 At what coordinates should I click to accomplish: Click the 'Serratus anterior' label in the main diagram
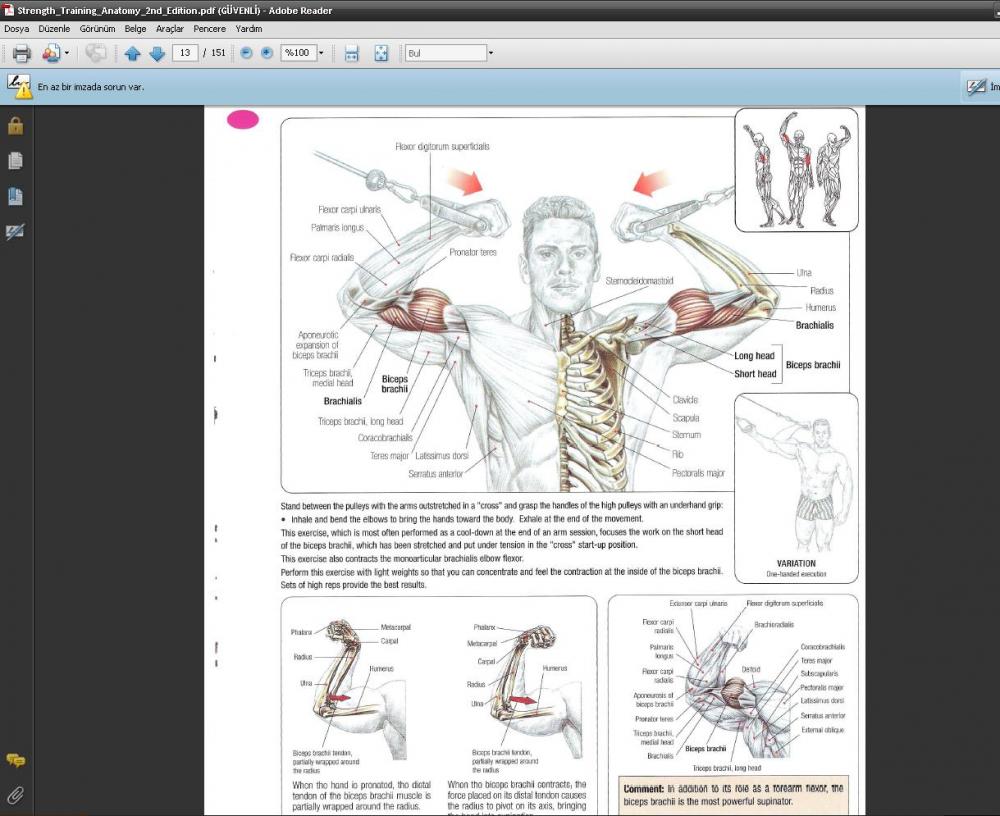click(x=436, y=474)
